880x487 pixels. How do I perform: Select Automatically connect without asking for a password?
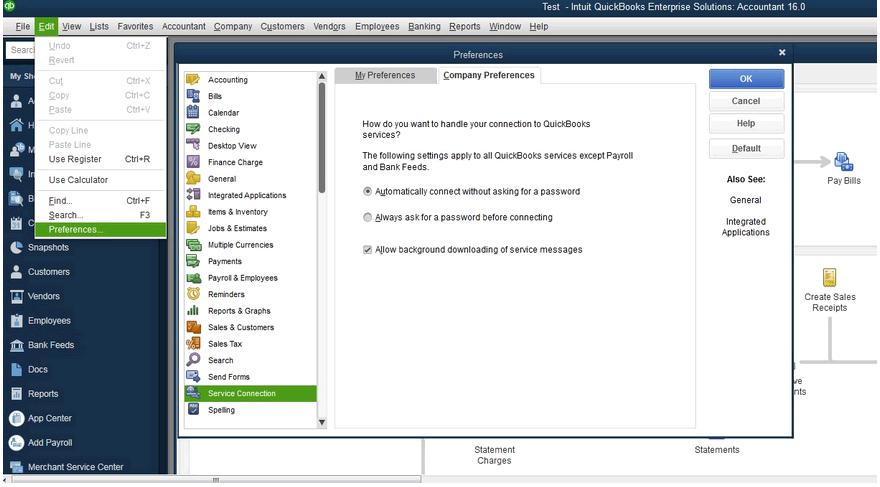click(368, 191)
